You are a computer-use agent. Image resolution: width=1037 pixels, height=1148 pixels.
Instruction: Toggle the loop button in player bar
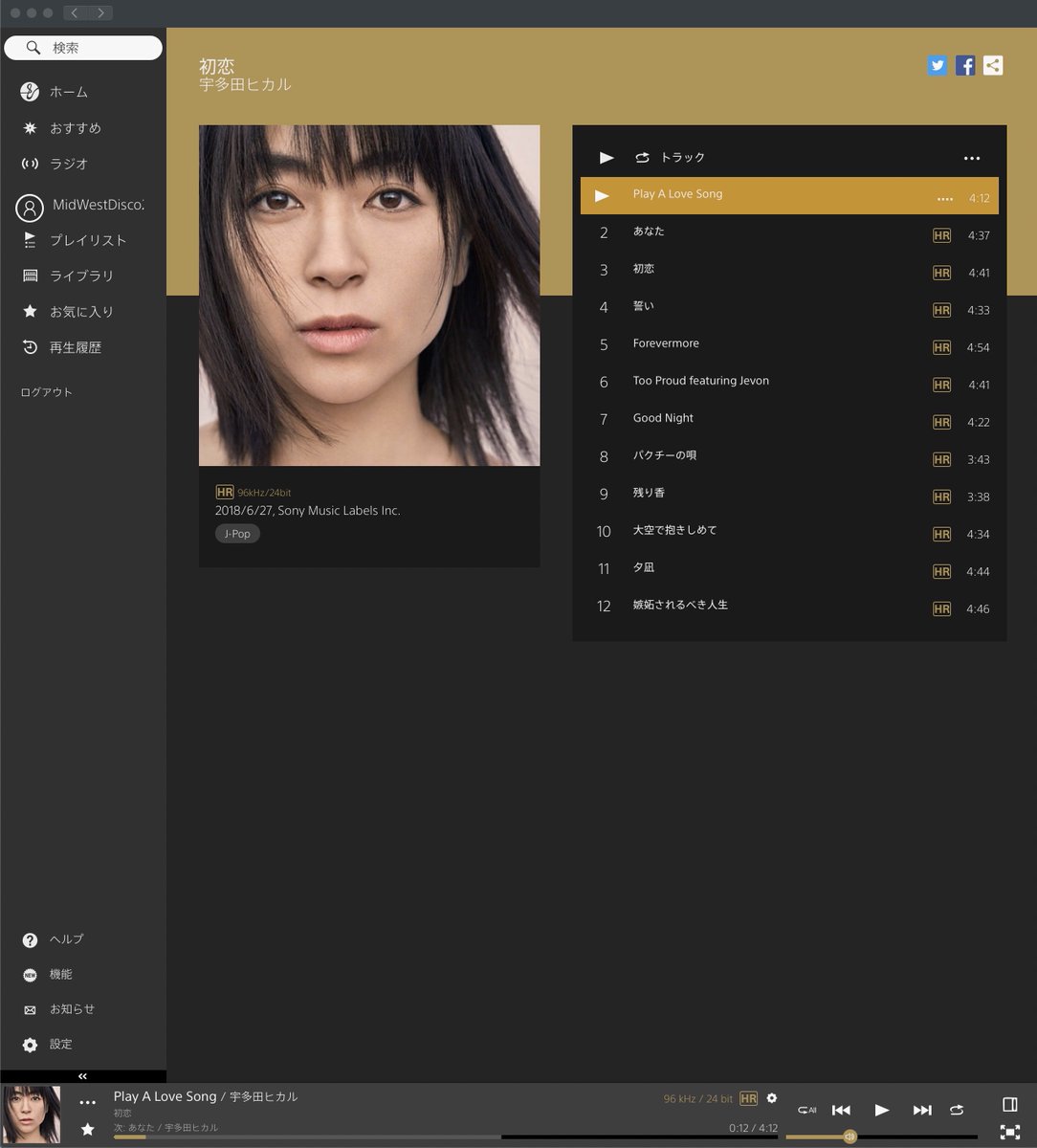(x=957, y=1110)
